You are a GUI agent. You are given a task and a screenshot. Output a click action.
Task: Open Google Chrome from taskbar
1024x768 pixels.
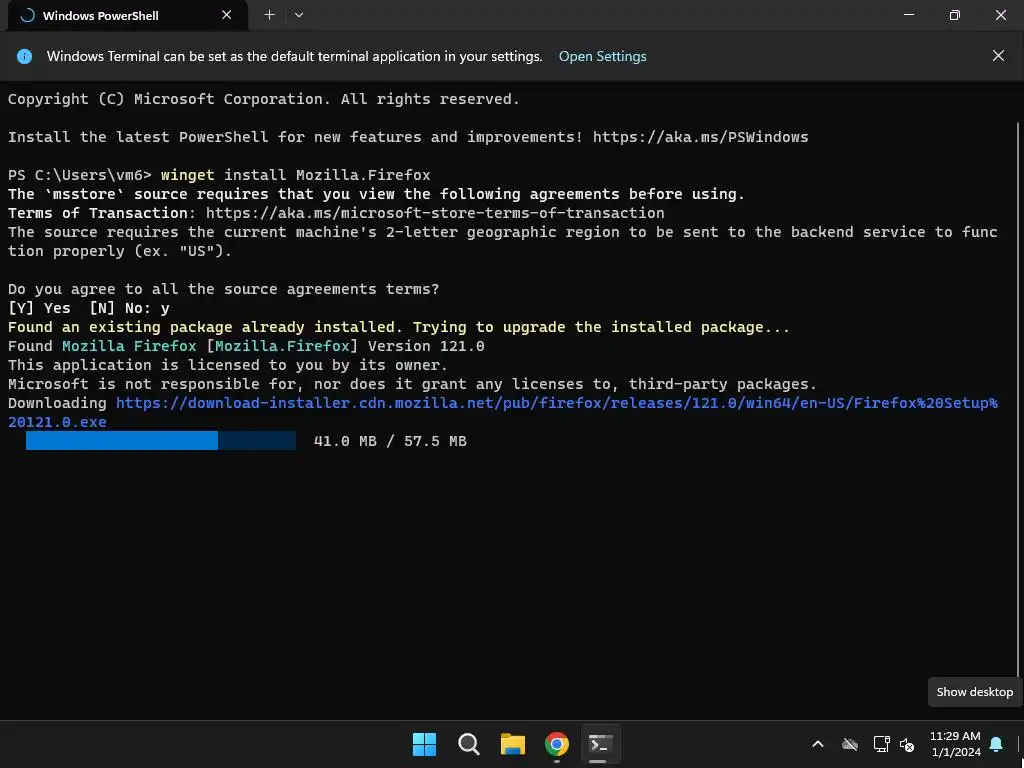tap(556, 744)
